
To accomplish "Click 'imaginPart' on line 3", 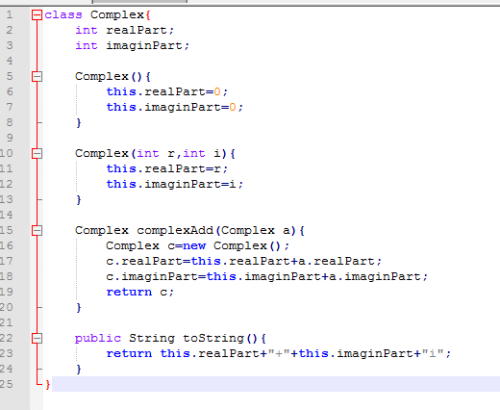I will (x=144, y=46).
